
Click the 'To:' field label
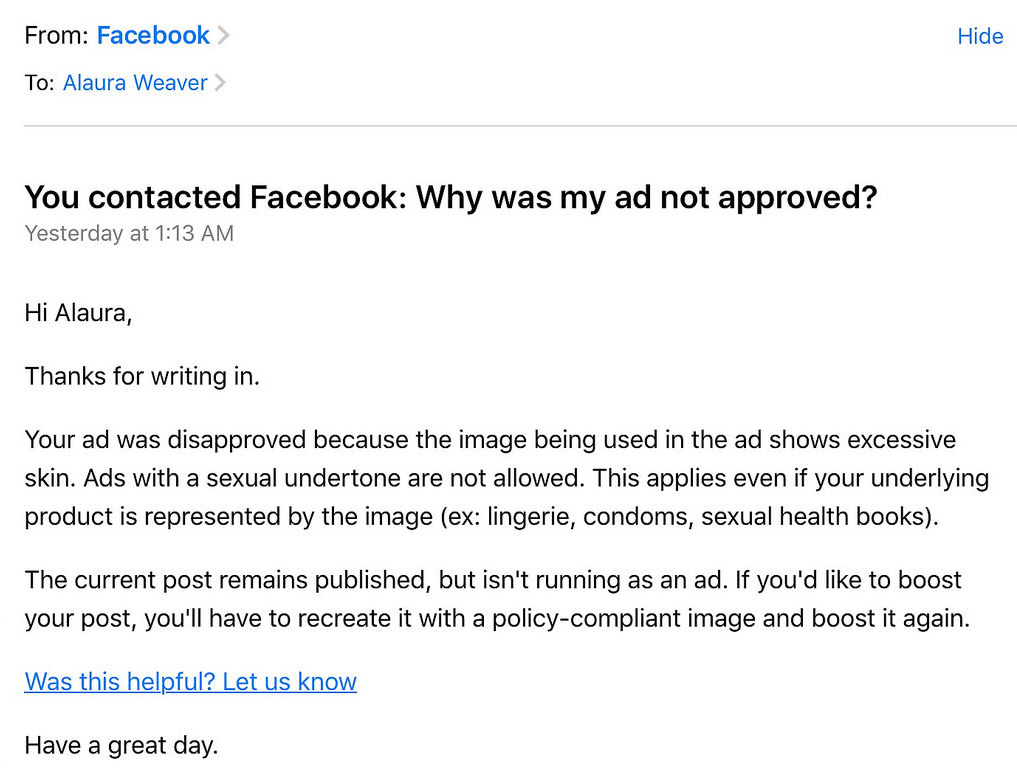[40, 83]
